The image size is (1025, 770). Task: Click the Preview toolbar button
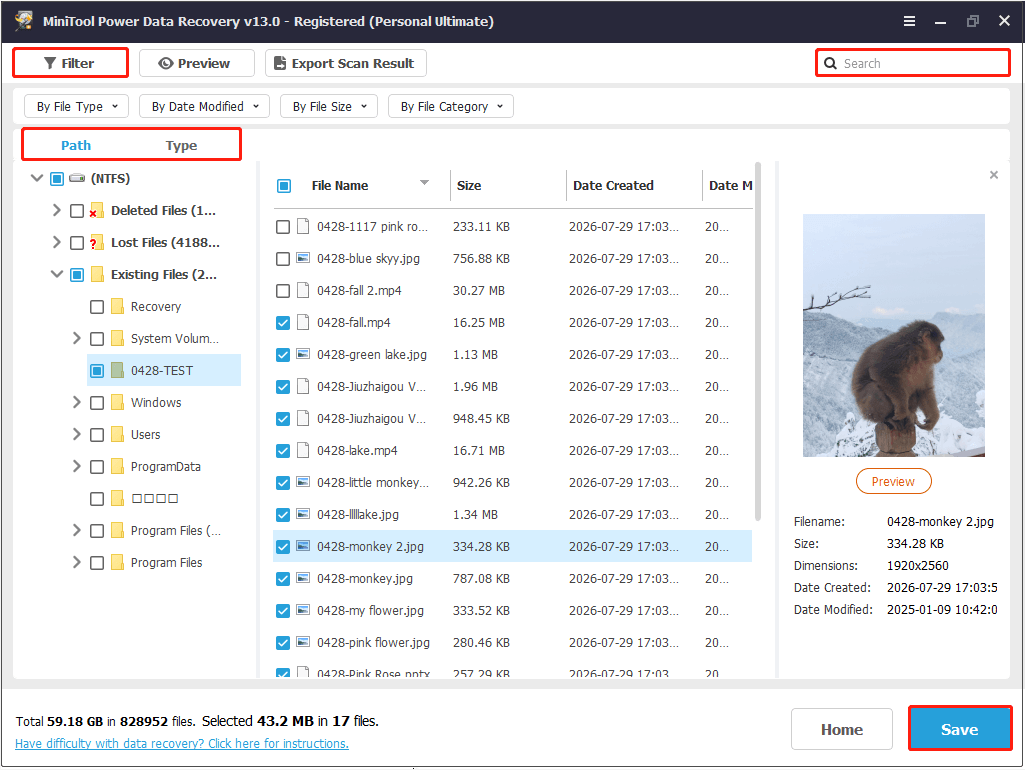pyautogui.click(x=197, y=63)
